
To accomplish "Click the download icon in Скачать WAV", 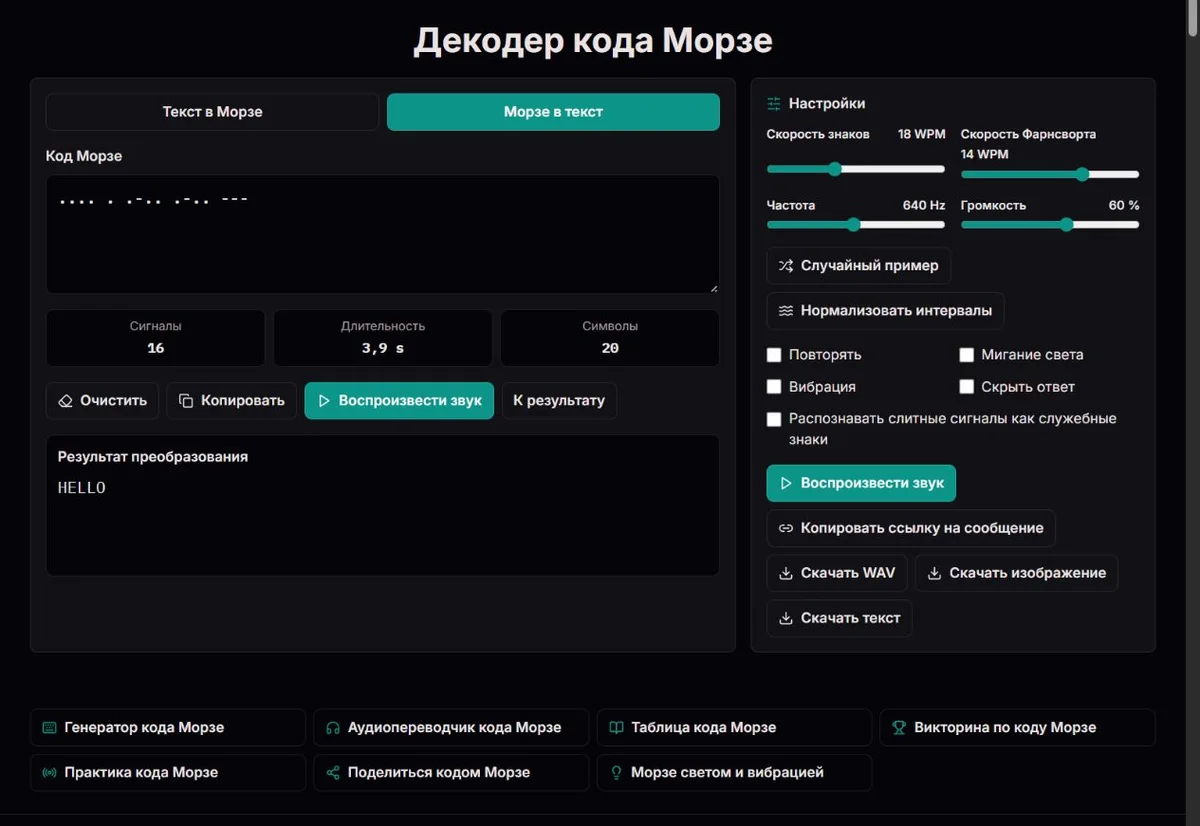I will pos(786,573).
